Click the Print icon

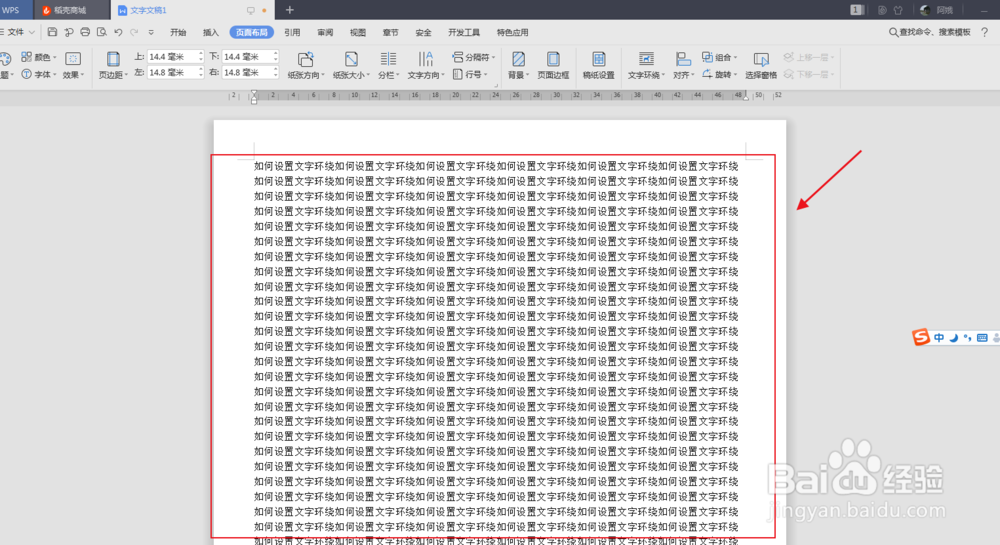(x=85, y=32)
